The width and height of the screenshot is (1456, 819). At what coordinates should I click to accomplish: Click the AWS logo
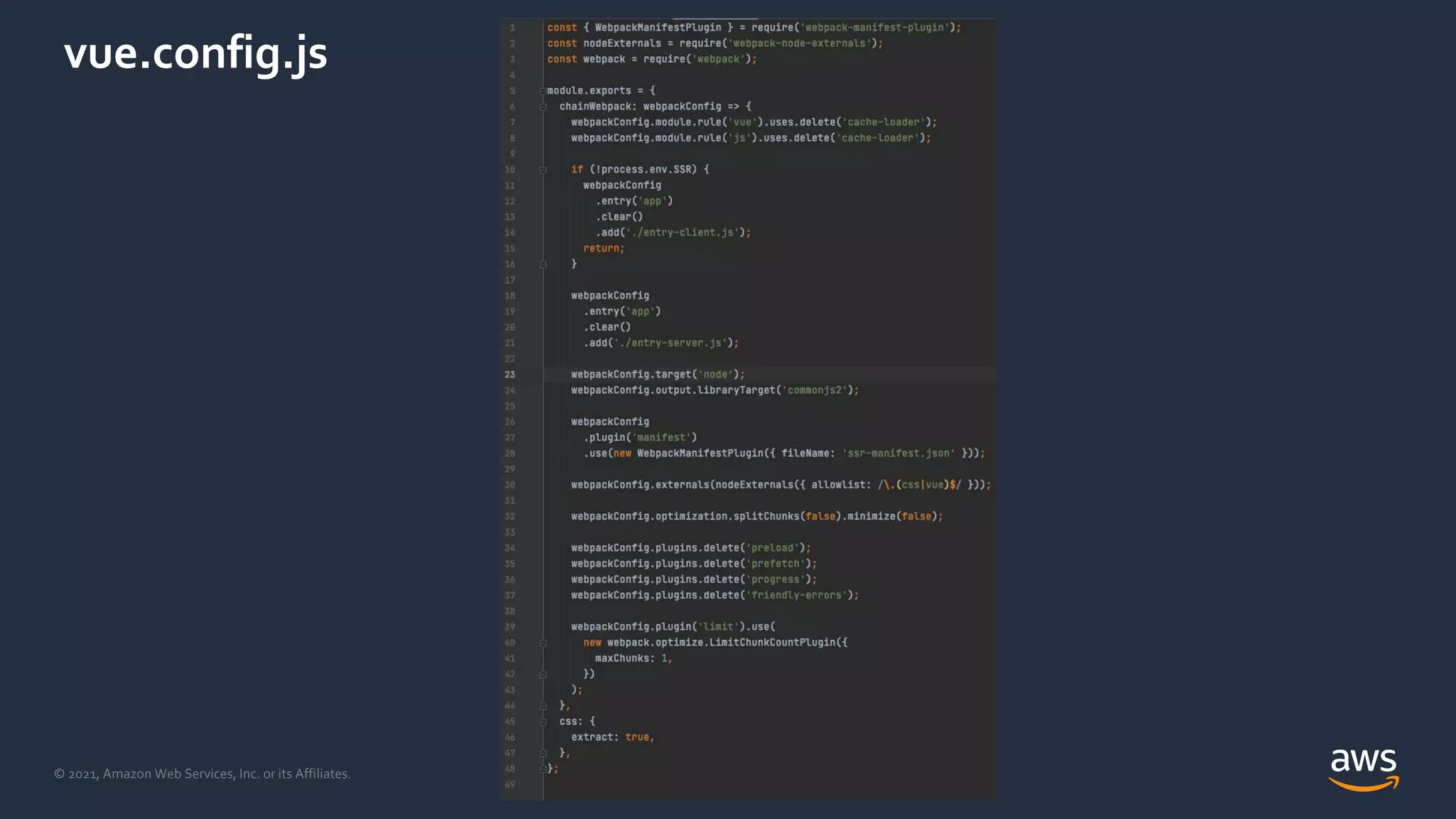click(1364, 769)
